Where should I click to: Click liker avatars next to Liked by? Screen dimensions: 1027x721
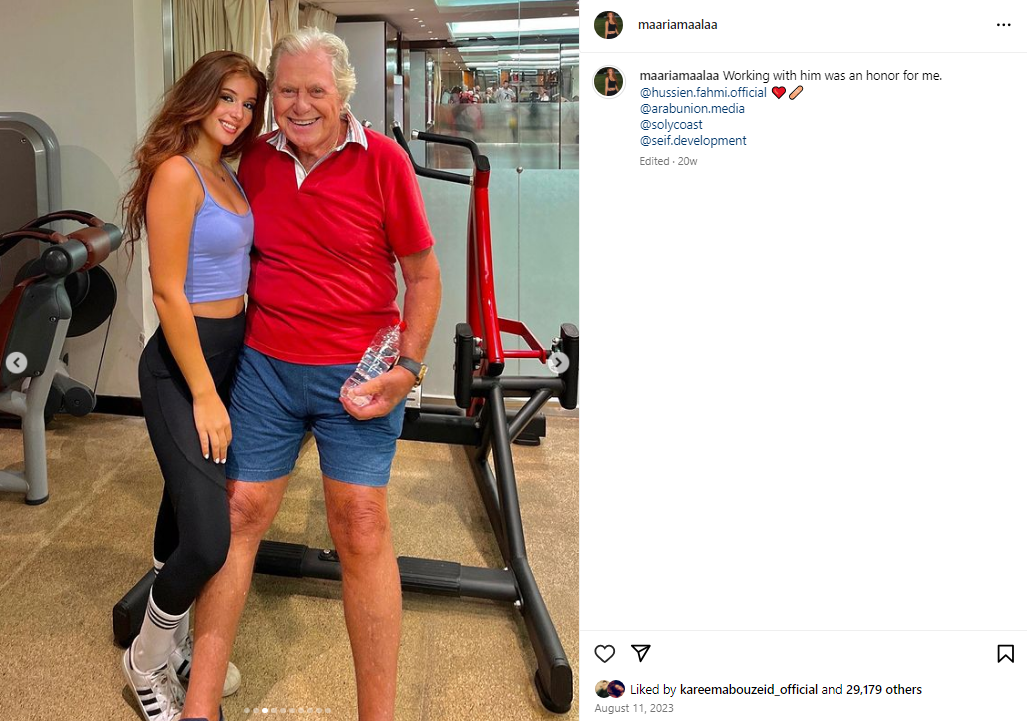tap(610, 689)
